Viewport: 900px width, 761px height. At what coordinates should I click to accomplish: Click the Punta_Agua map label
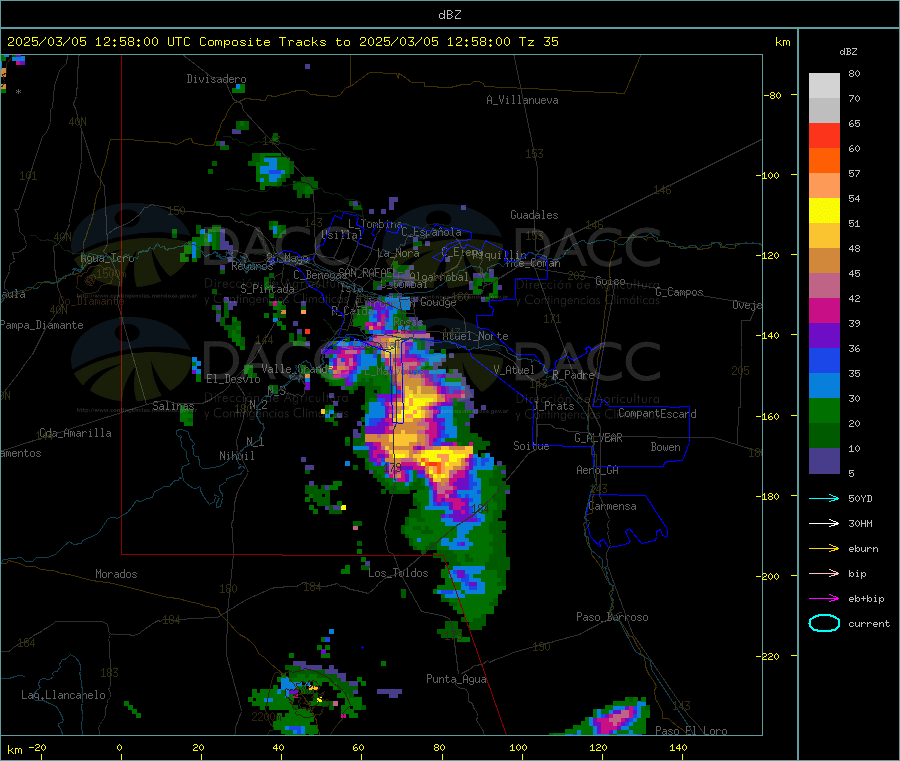point(457,679)
